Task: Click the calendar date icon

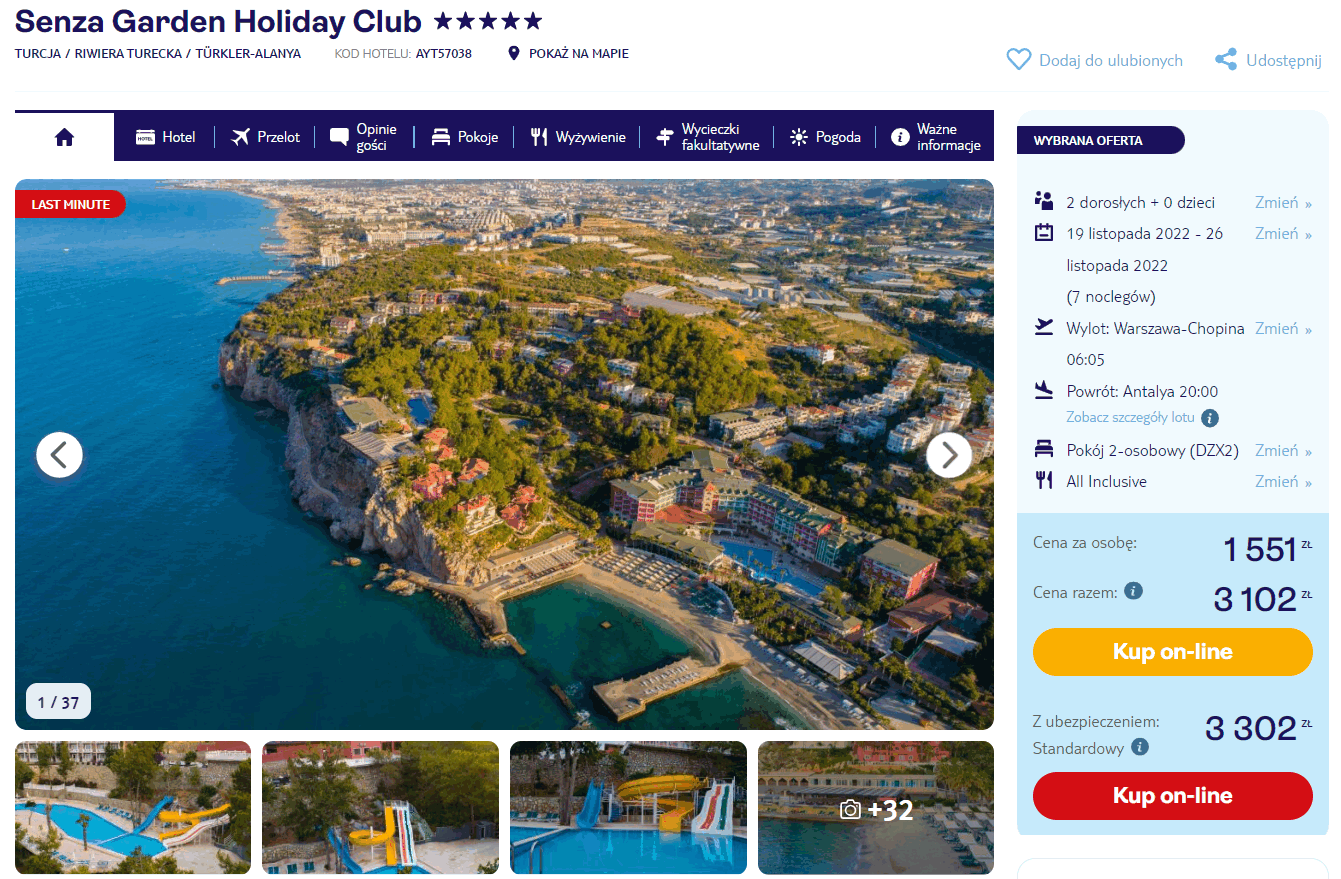Action: pos(1044,233)
